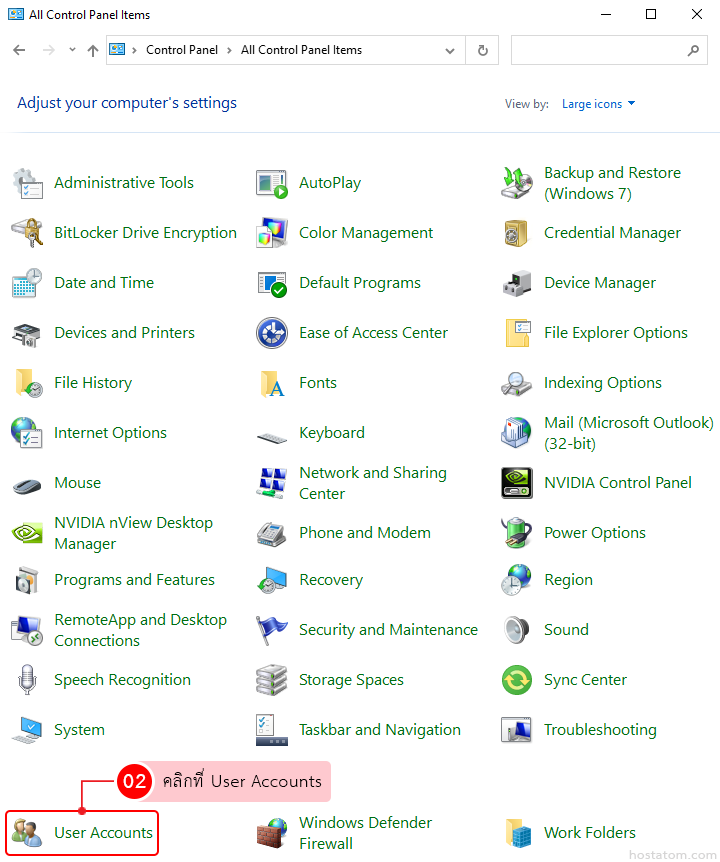720x862 pixels.
Task: Open the address bar history dropdown arrow
Action: 451,50
